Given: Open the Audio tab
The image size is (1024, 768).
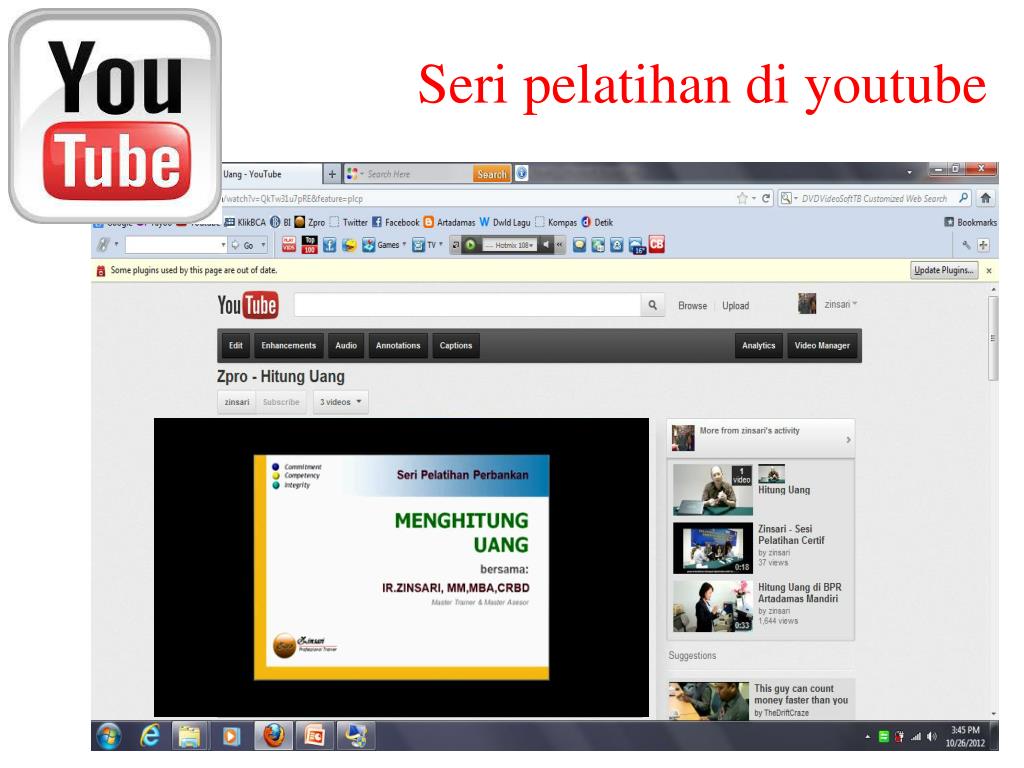Looking at the screenshot, I should click(346, 345).
